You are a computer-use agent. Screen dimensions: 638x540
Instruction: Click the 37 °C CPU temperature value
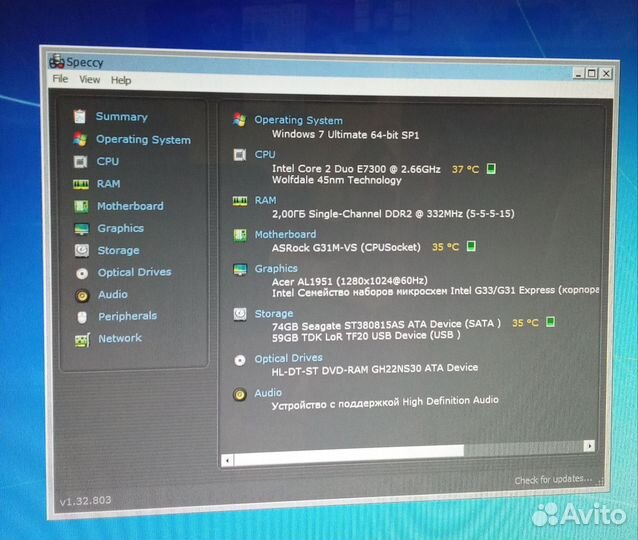click(465, 169)
